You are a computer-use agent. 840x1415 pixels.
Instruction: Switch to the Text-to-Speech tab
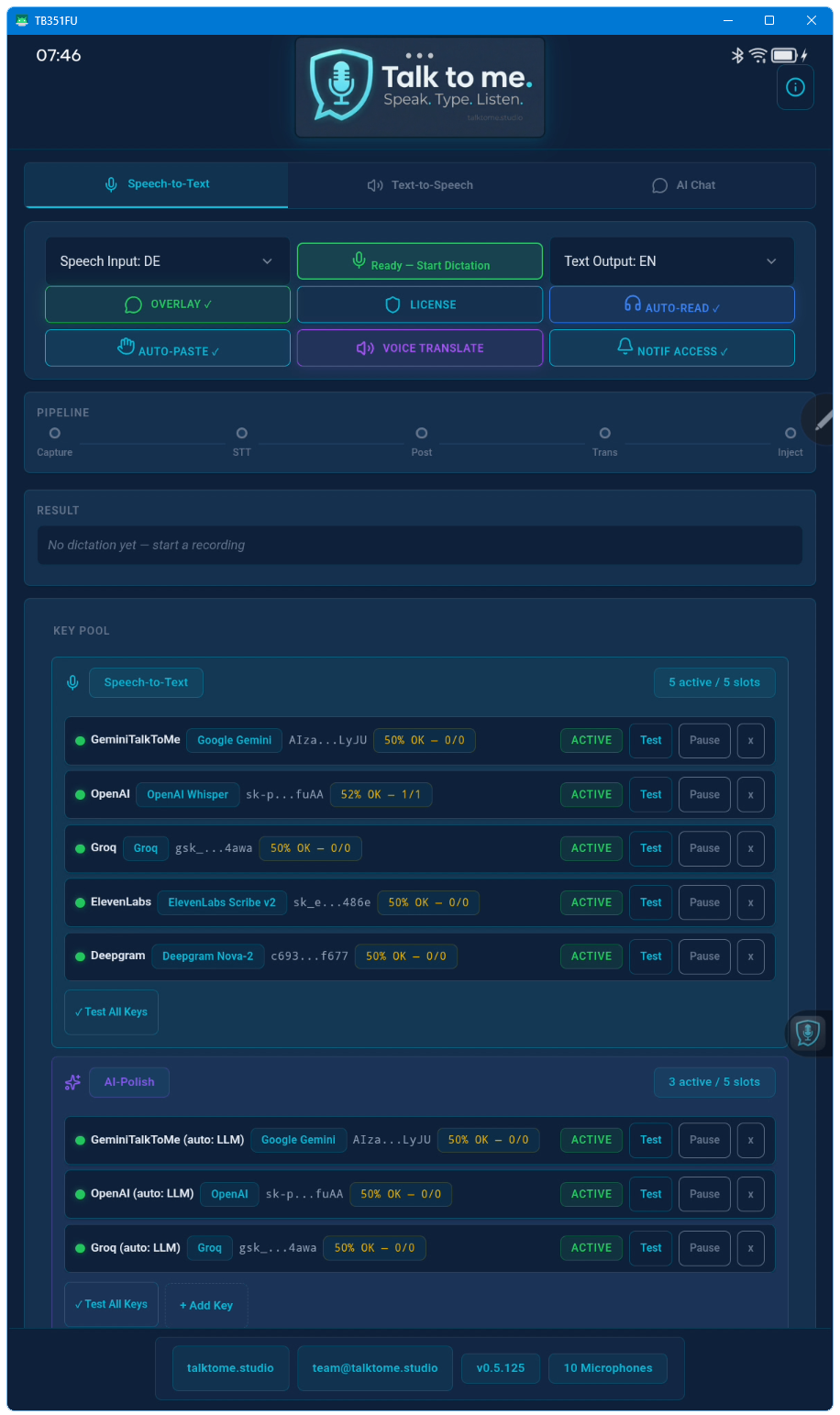click(420, 185)
